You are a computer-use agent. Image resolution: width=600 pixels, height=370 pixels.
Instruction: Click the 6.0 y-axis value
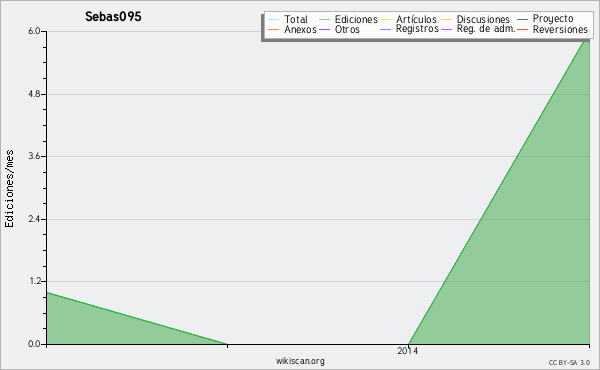34,31
